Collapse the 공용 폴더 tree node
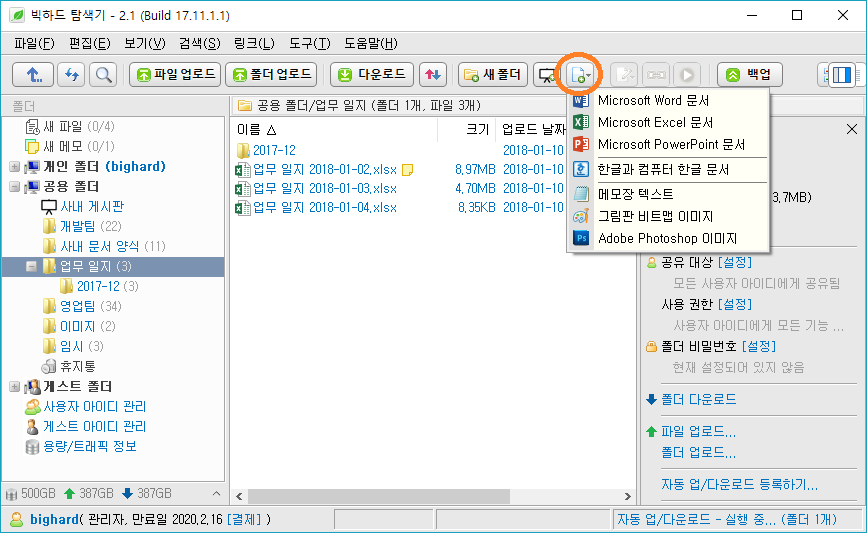This screenshot has height=533, width=867. click(14, 186)
